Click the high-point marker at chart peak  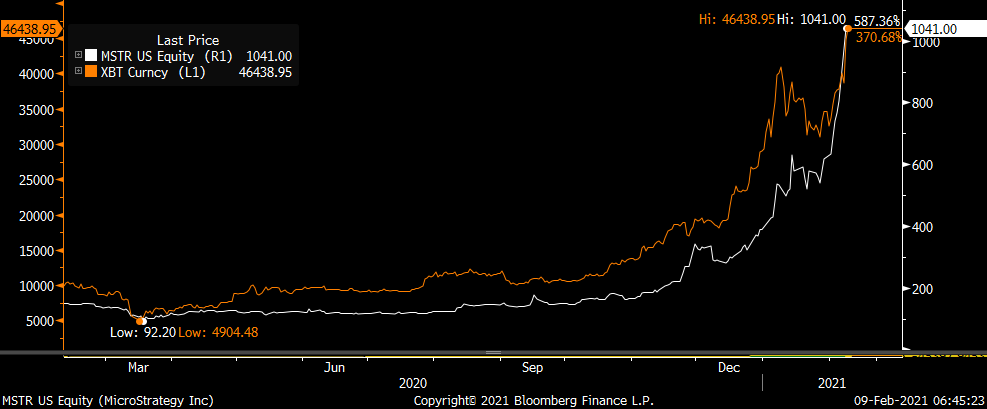[848, 28]
